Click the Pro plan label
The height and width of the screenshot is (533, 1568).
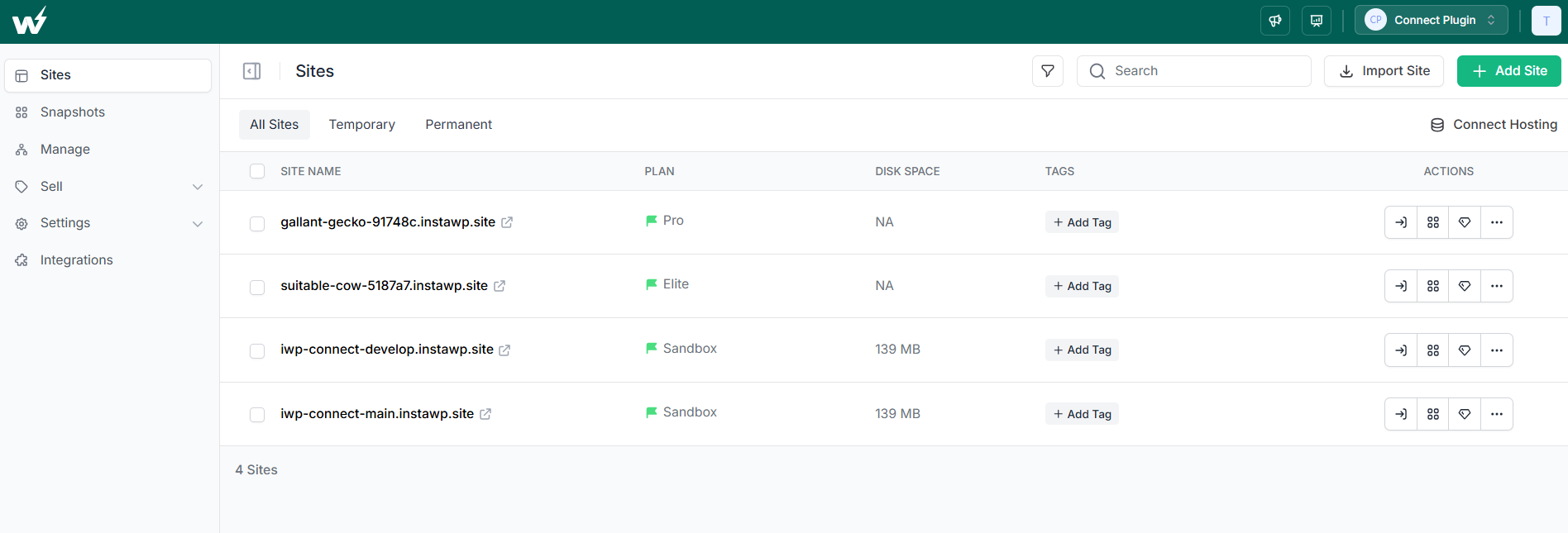click(673, 221)
